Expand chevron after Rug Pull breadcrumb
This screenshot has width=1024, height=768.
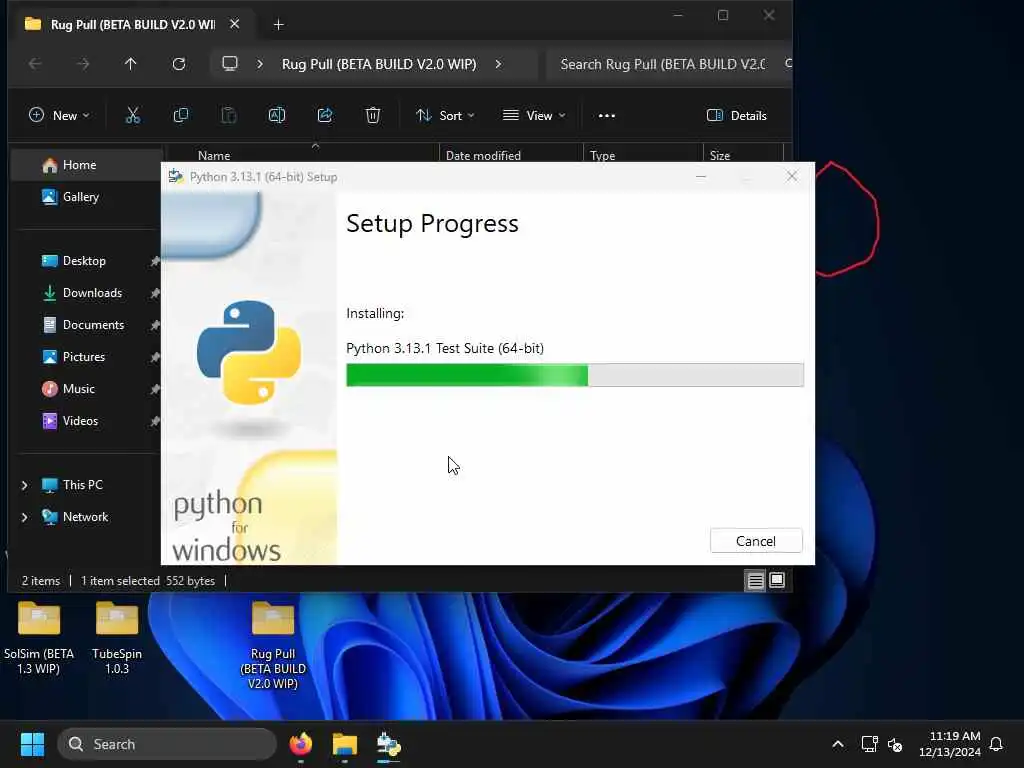(498, 64)
